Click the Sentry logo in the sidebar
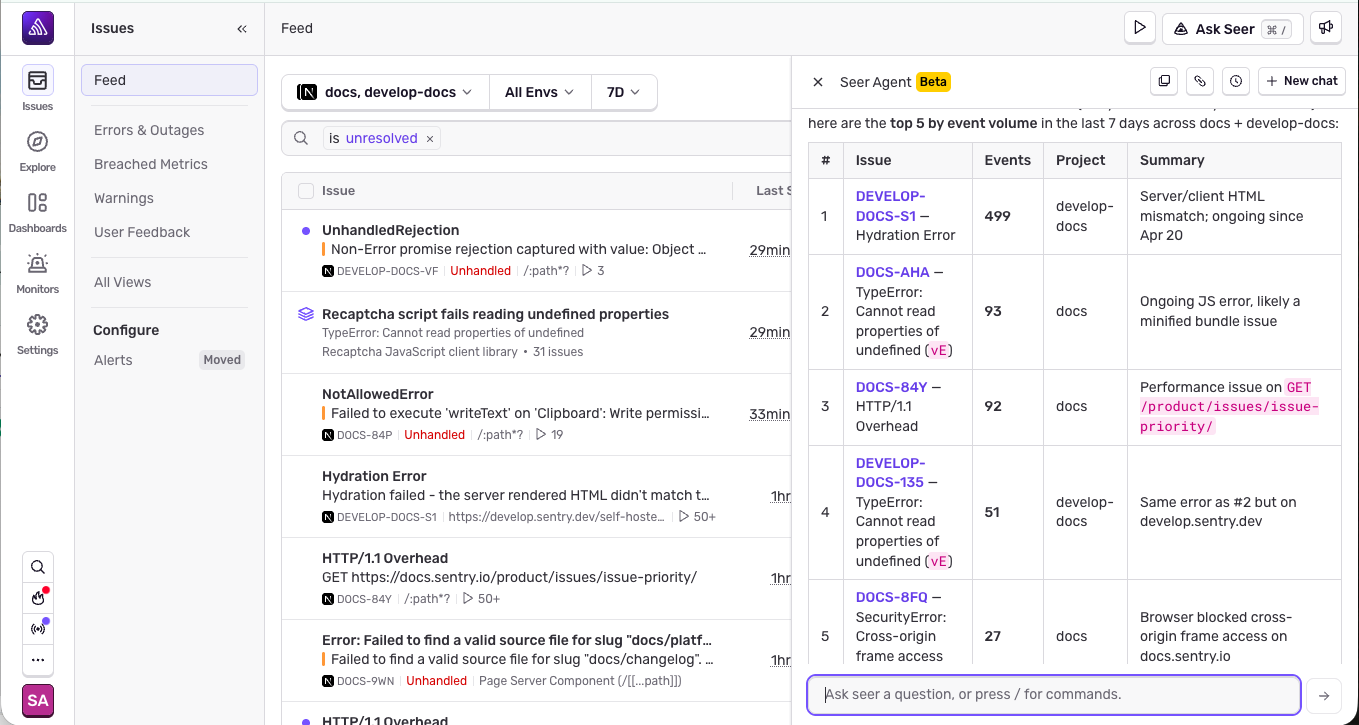 point(38,28)
